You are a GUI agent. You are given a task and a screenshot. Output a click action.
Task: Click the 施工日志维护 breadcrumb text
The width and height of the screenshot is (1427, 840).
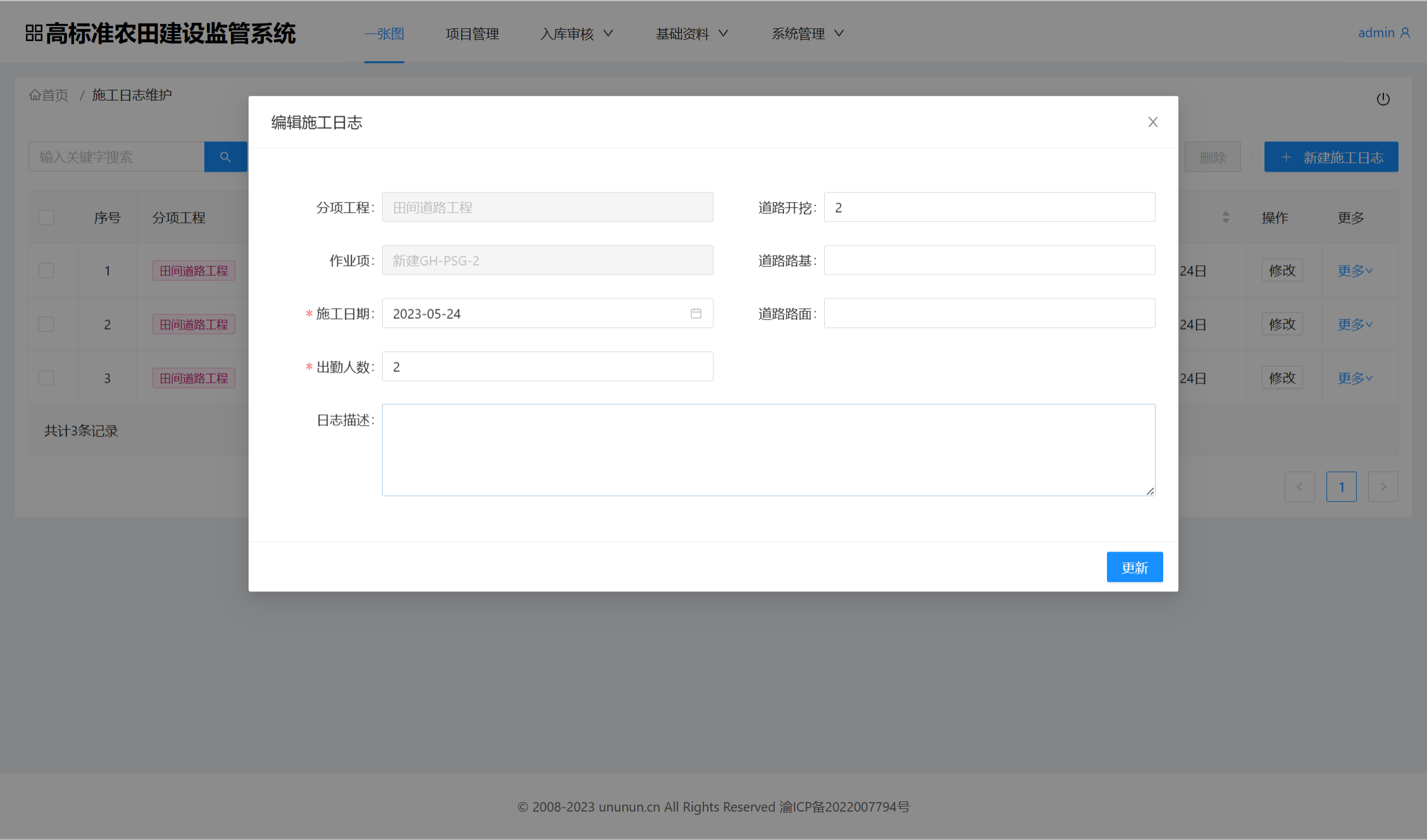pos(132,95)
